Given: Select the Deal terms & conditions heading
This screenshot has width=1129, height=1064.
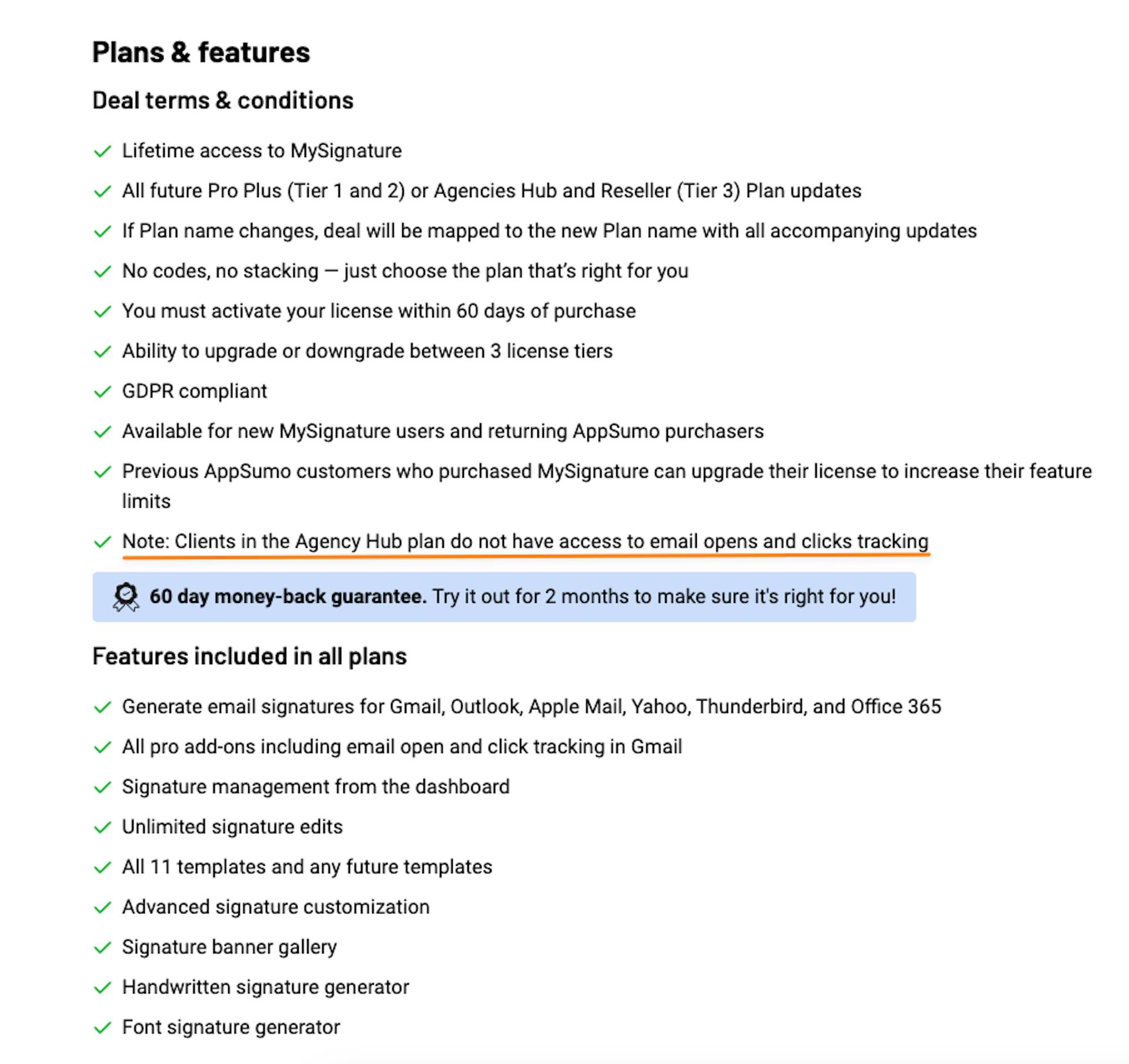Looking at the screenshot, I should 223,101.
